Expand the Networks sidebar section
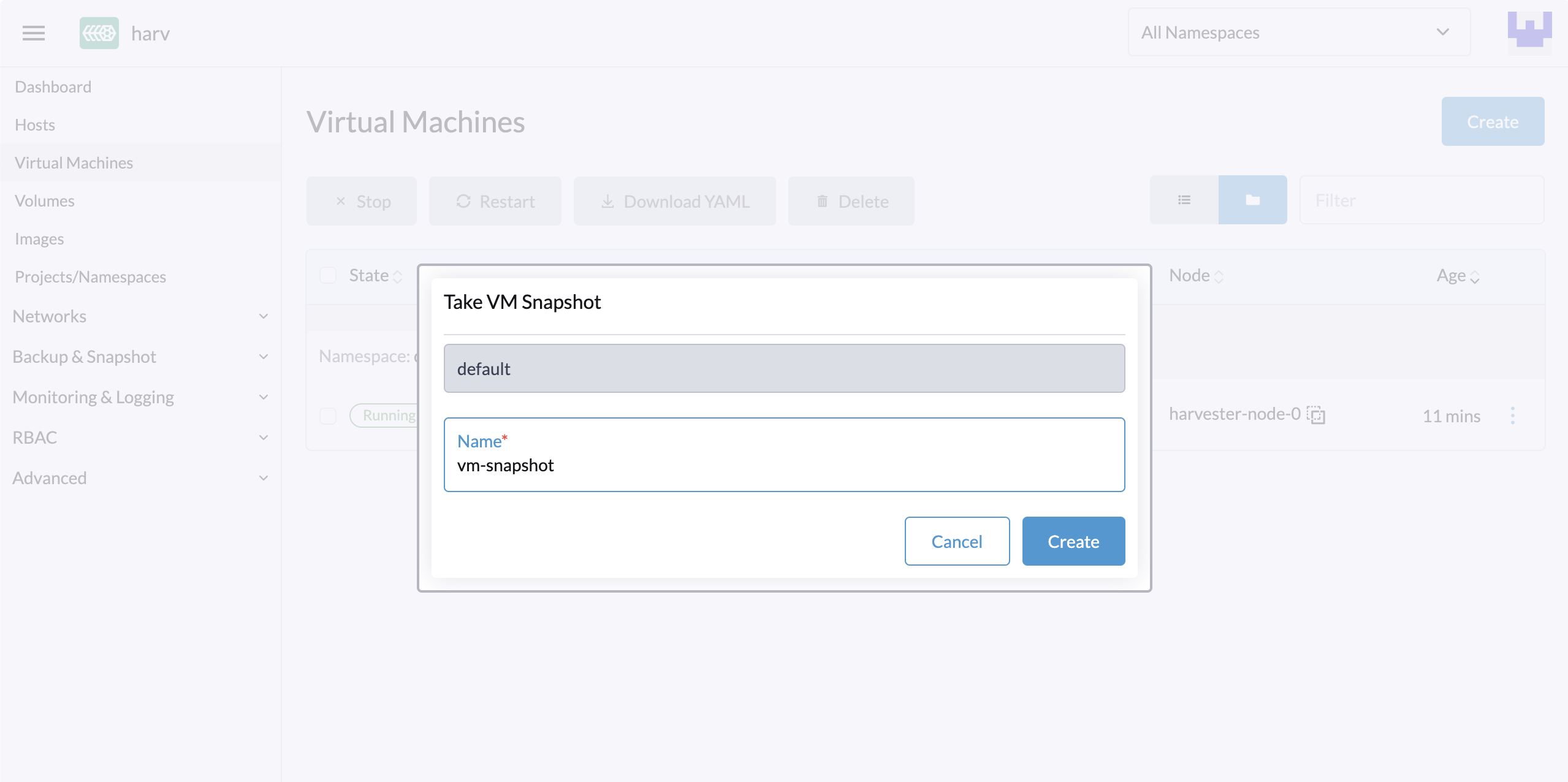 pyautogui.click(x=140, y=316)
